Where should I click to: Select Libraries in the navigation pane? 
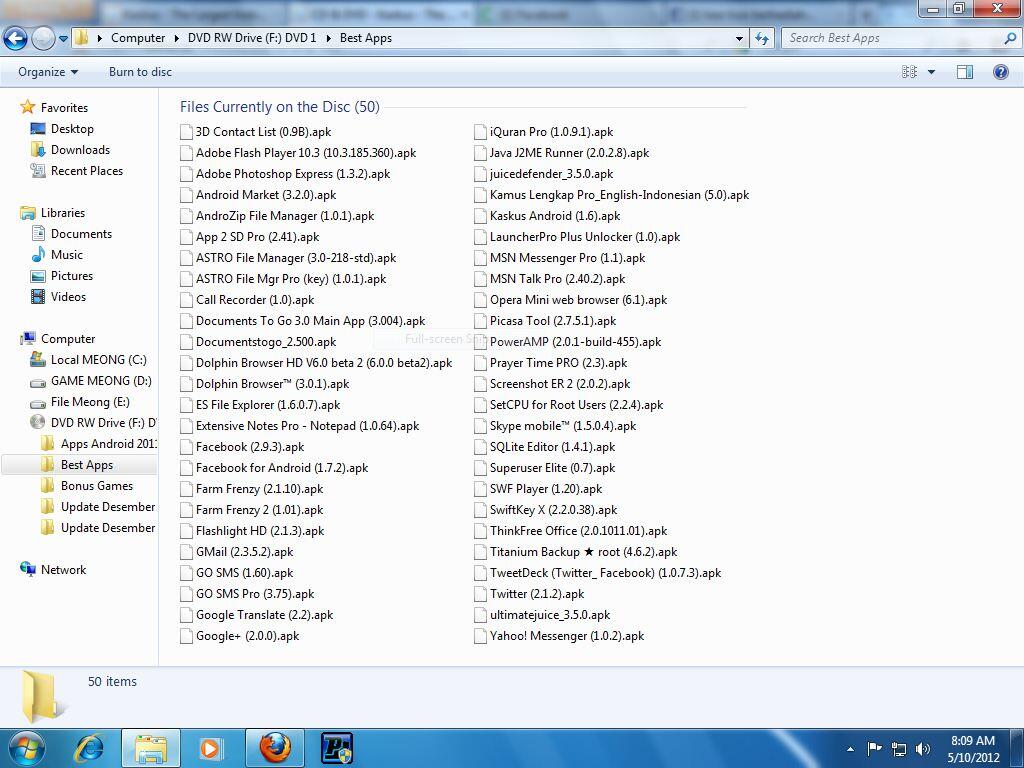pyautogui.click(x=63, y=213)
